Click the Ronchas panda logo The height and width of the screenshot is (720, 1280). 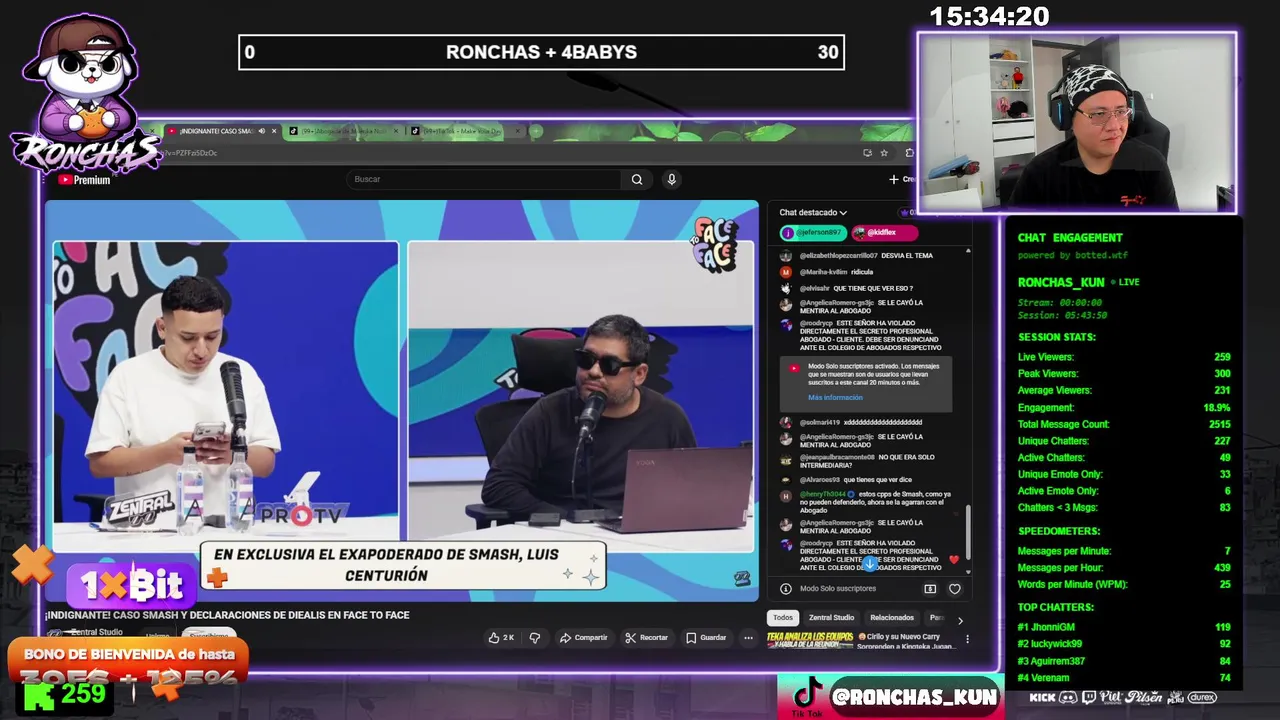85,95
